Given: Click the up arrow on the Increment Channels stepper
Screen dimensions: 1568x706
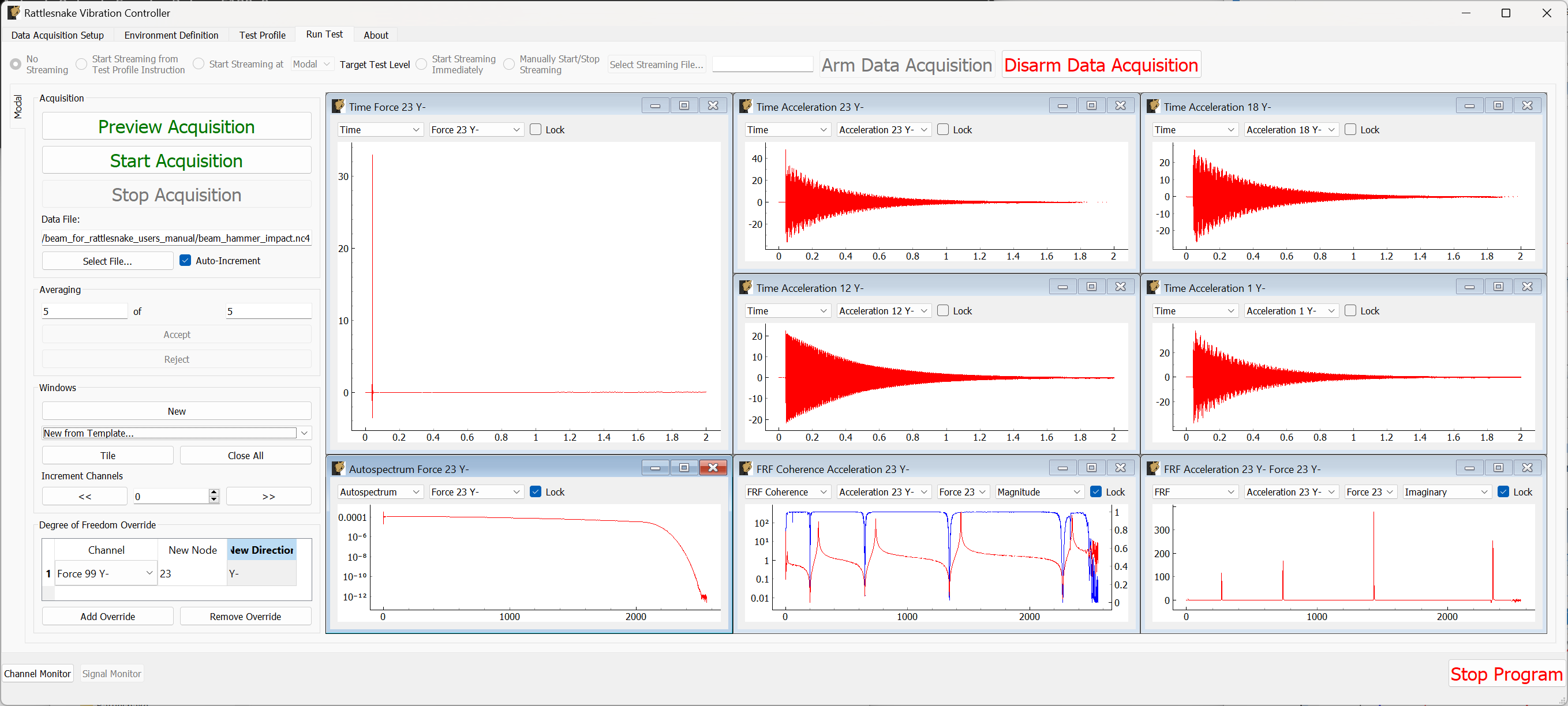Looking at the screenshot, I should pyautogui.click(x=214, y=492).
